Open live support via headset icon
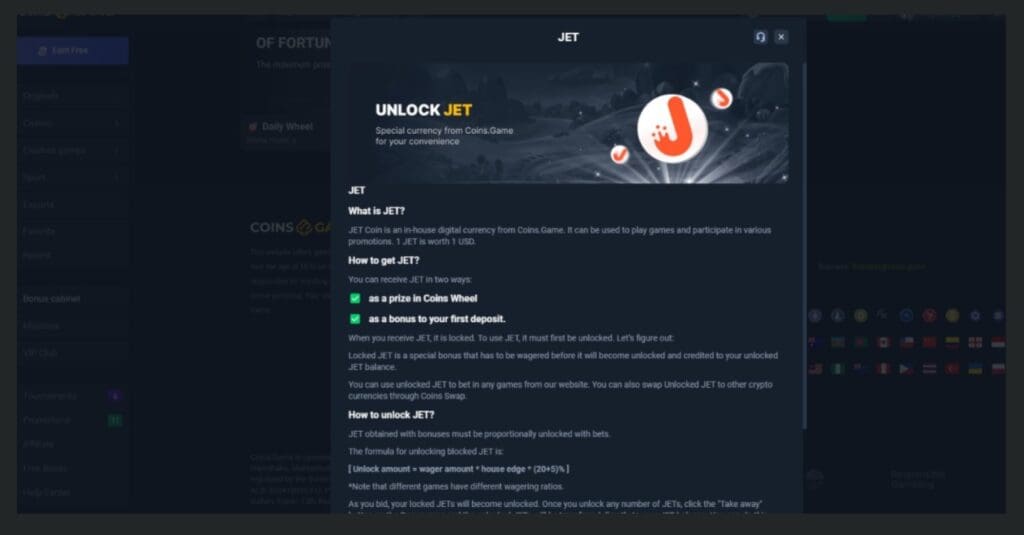Screen dimensions: 1024x535 [x=760, y=37]
